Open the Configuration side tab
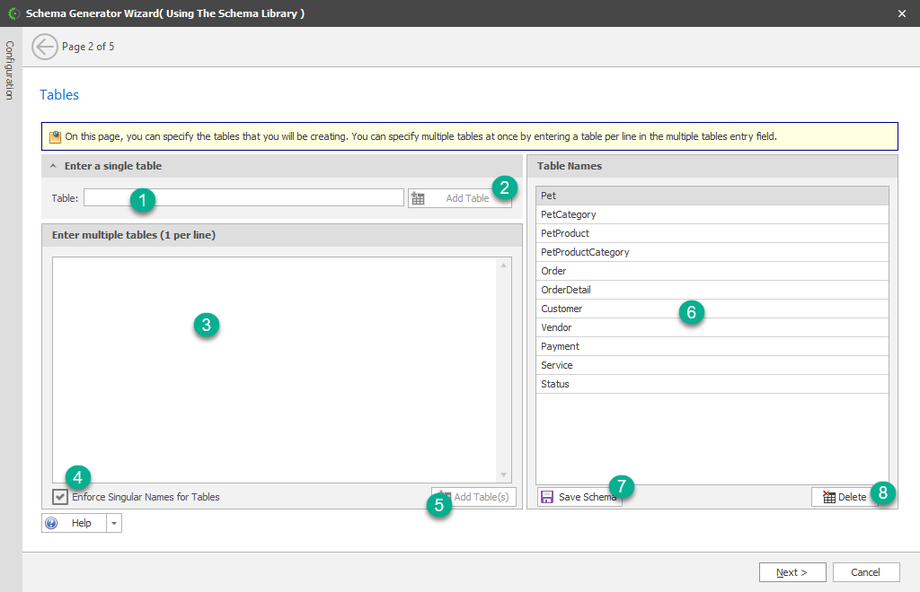920x592 pixels. (10, 70)
